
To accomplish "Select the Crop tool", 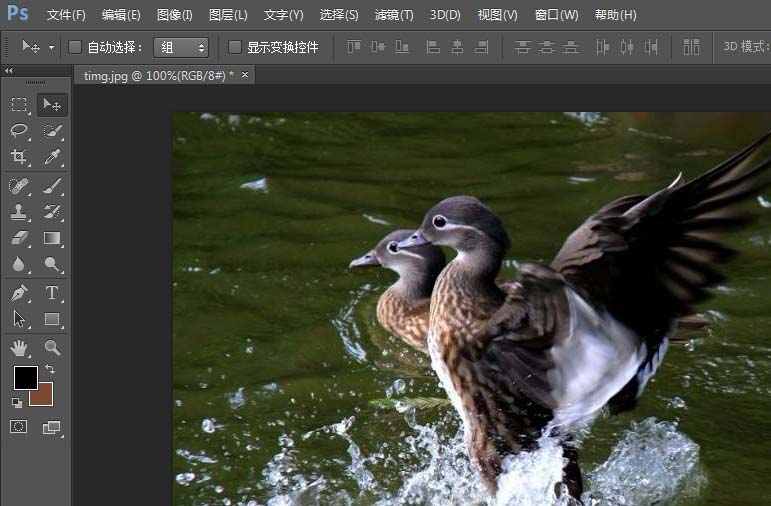I will (x=19, y=157).
